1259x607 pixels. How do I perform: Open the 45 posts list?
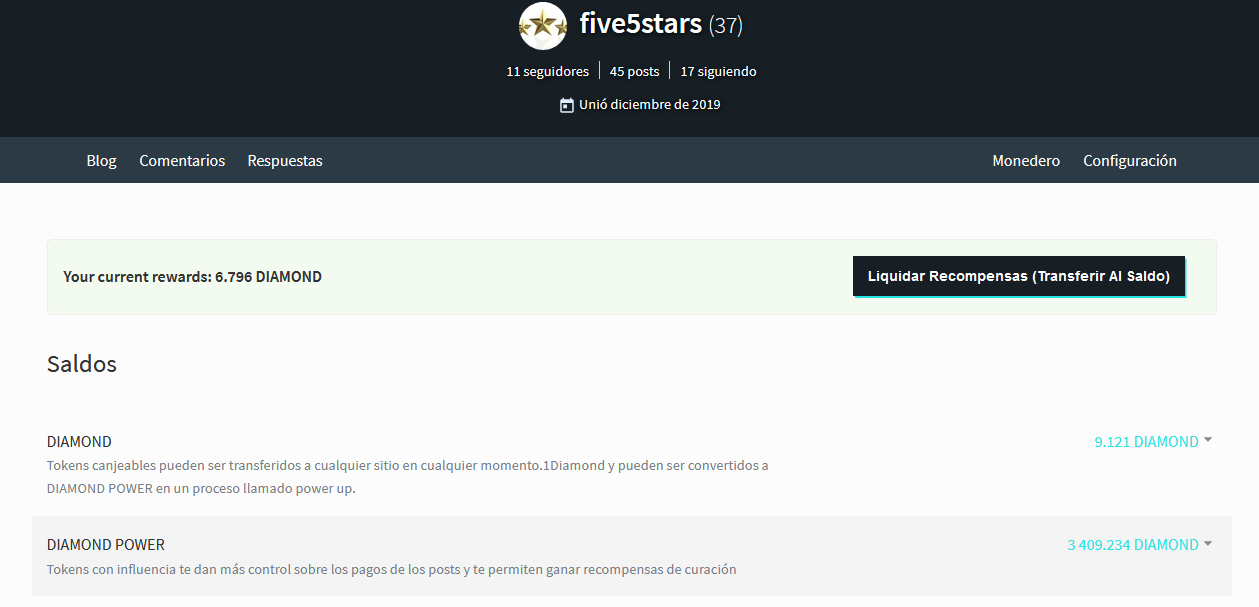pos(634,71)
